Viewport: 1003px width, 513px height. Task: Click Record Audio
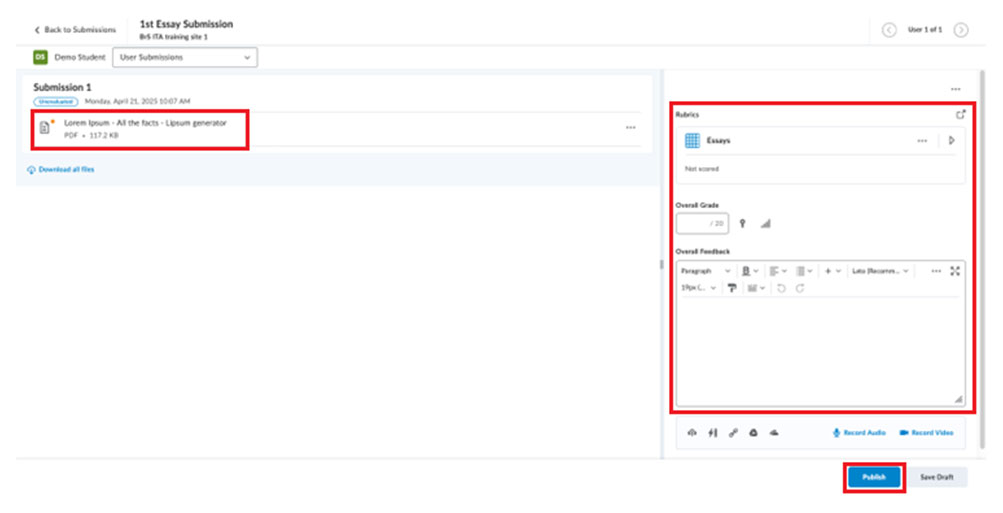[x=859, y=433]
